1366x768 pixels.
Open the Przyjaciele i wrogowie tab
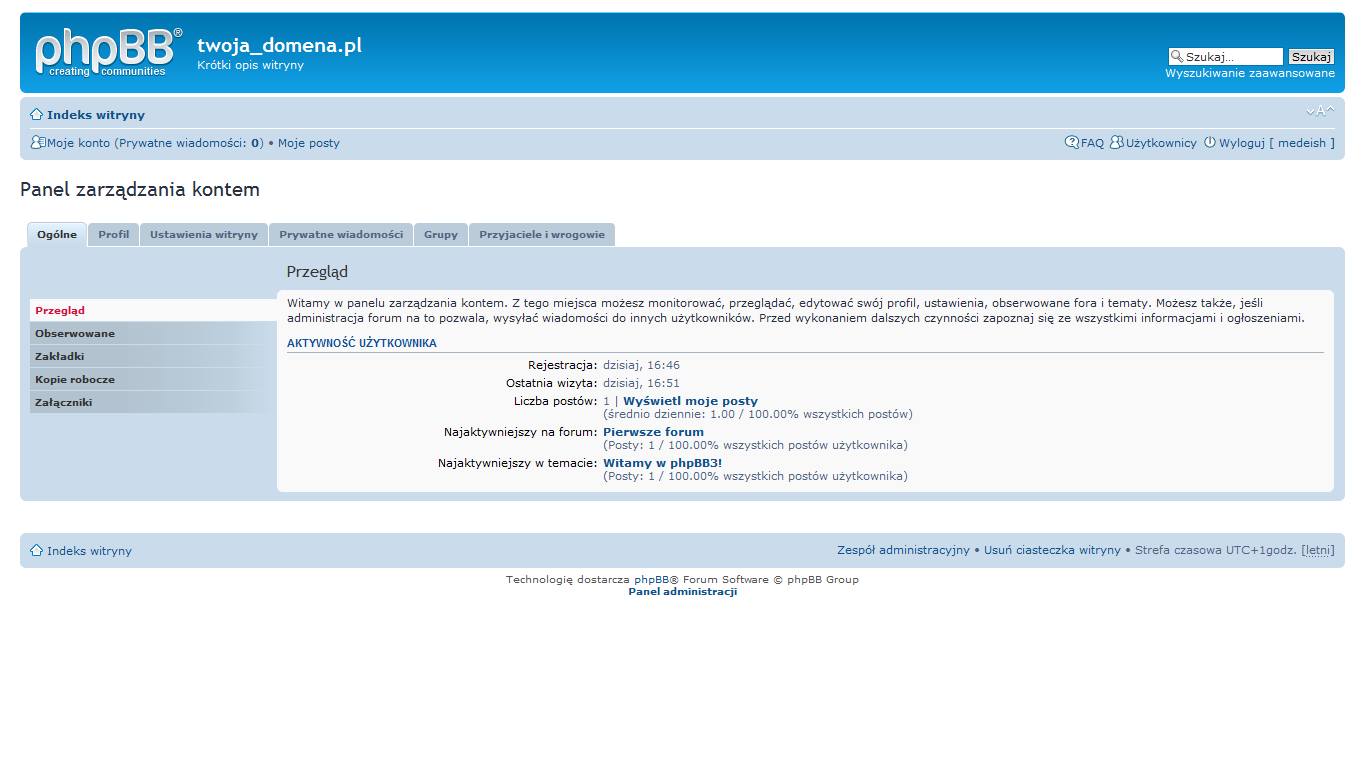[542, 234]
